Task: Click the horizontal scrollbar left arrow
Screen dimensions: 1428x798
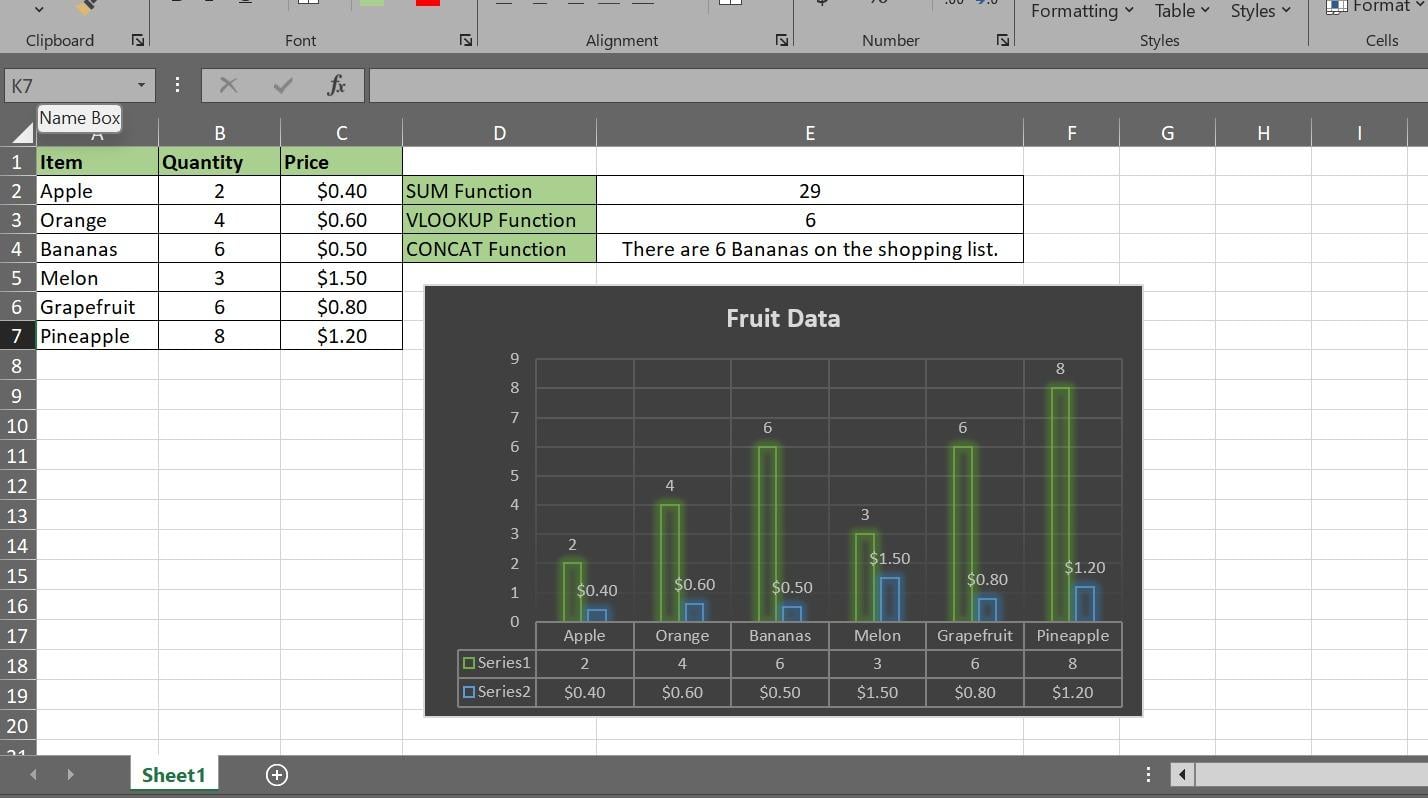Action: [x=1182, y=774]
